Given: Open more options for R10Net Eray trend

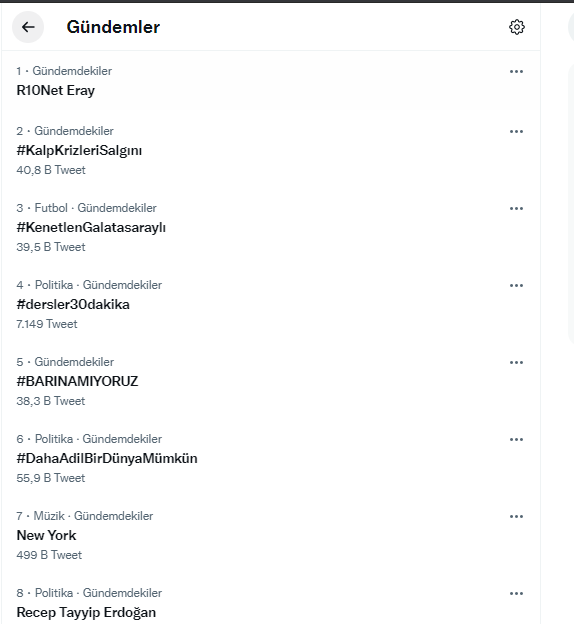Looking at the screenshot, I should (x=516, y=72).
